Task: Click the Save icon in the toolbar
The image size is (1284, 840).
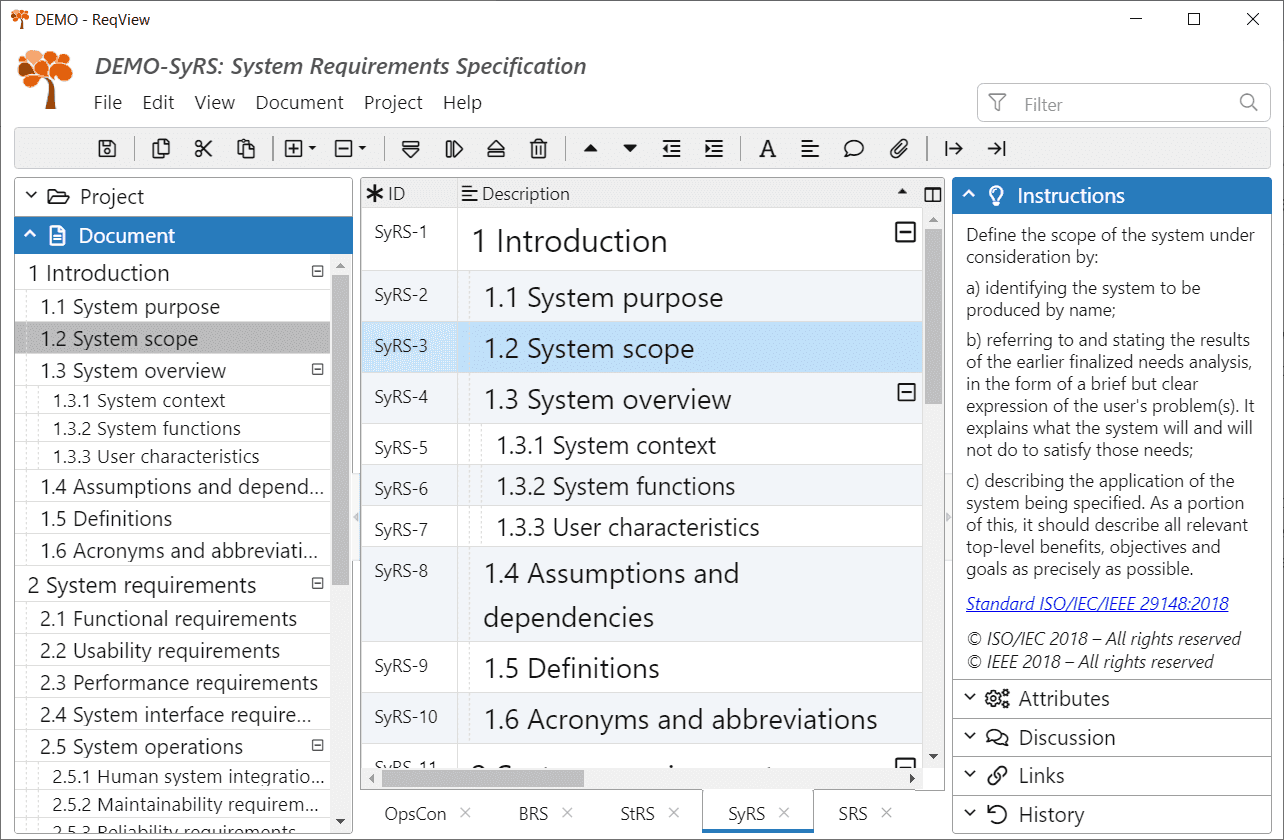Action: [107, 149]
